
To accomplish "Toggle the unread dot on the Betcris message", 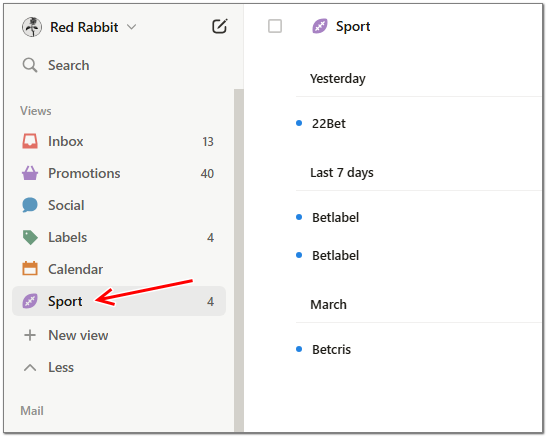I will [299, 349].
